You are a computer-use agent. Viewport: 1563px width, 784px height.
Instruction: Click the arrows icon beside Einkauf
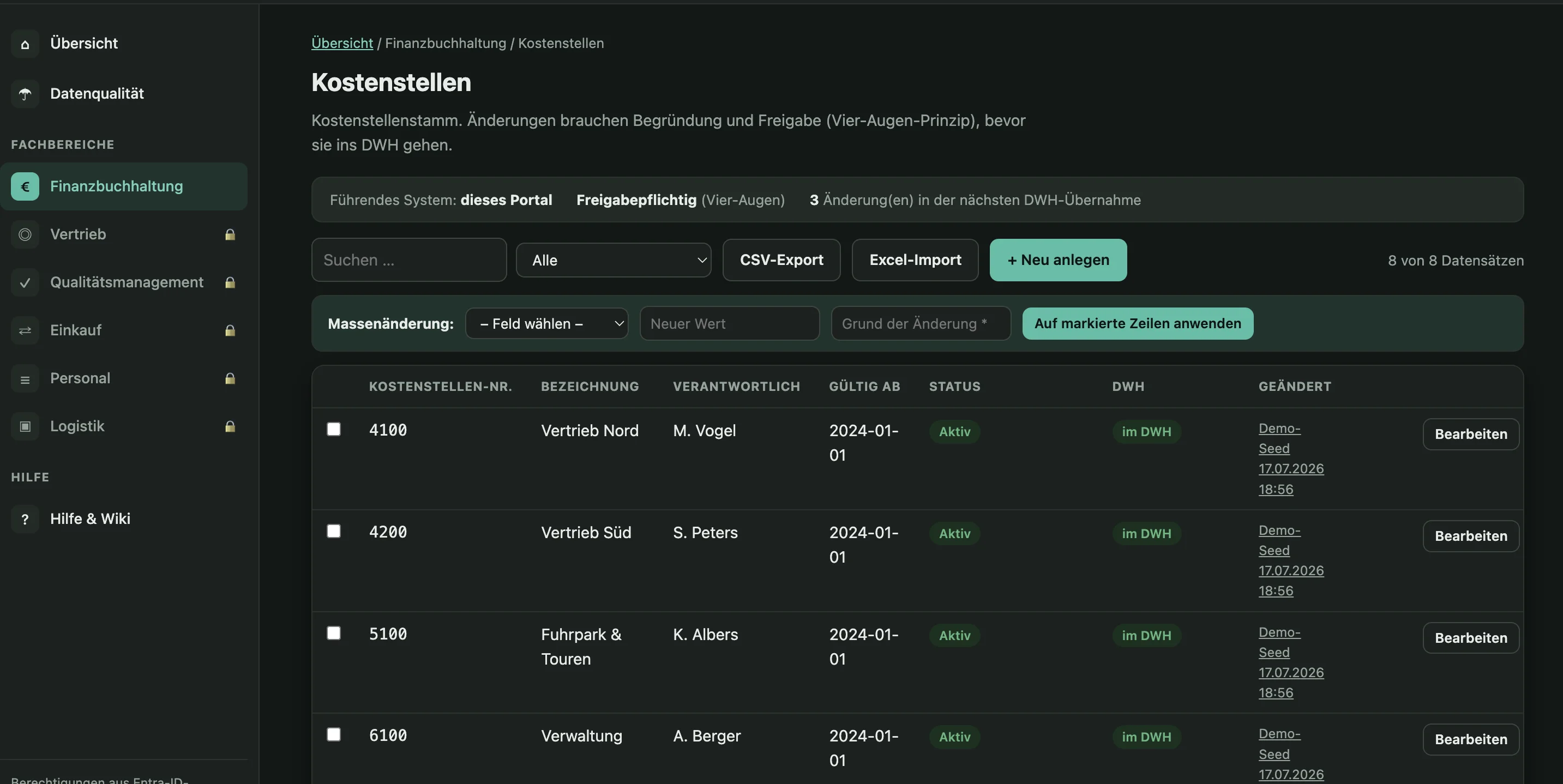(25, 330)
